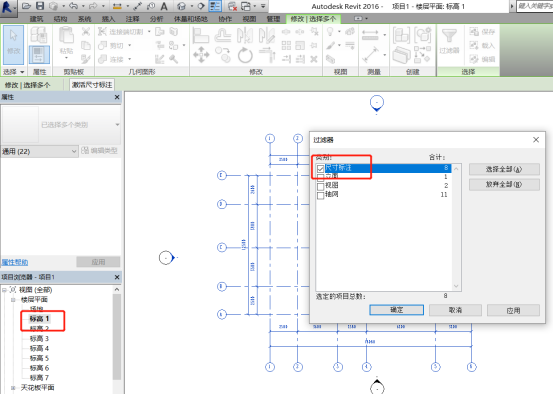Open the Default 3D View house icon
The width and height of the screenshot is (554, 395).
click(181, 6)
